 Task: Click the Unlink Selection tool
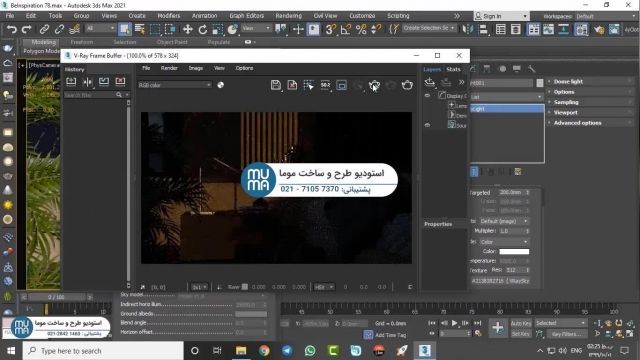(x=59, y=29)
